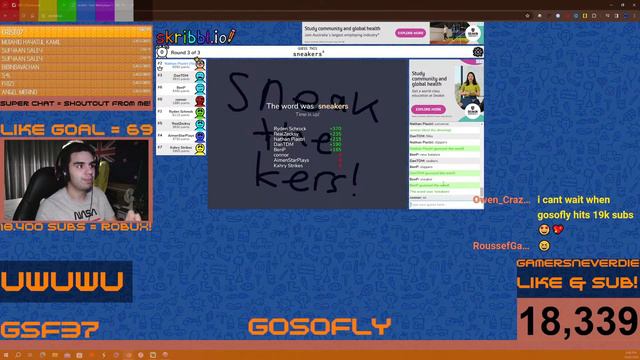Bookmark this page with the star icon

(527, 16)
